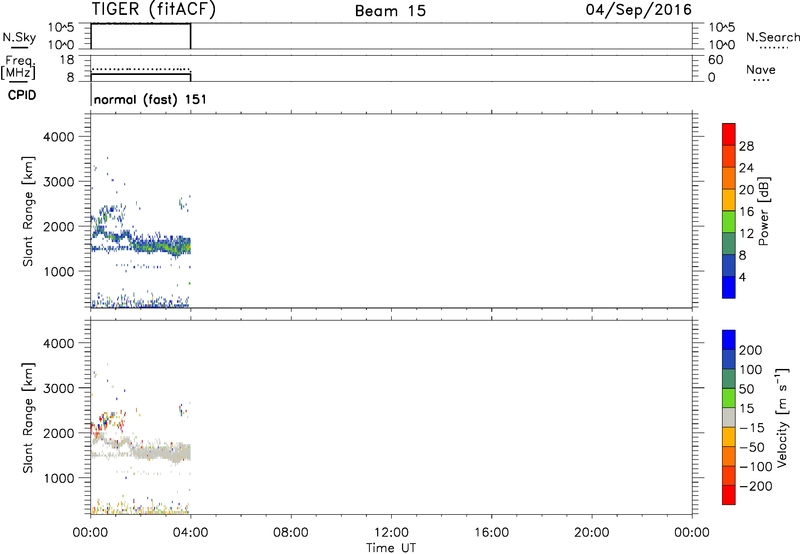The height and width of the screenshot is (554, 800).
Task: Click the "TIGER (fitACF)" plot title
Action: [154, 10]
